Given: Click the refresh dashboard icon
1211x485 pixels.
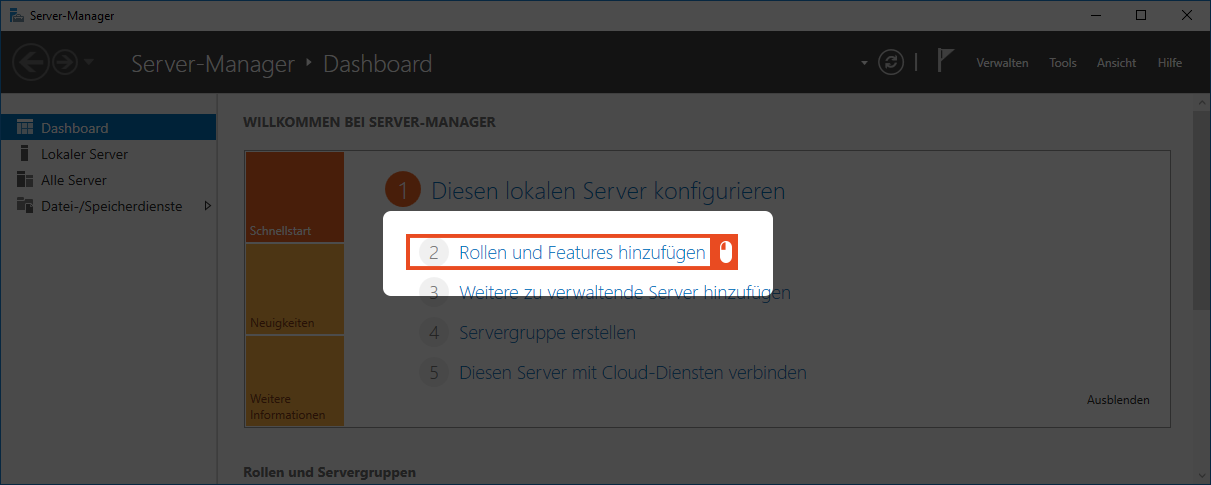Looking at the screenshot, I should [x=890, y=63].
